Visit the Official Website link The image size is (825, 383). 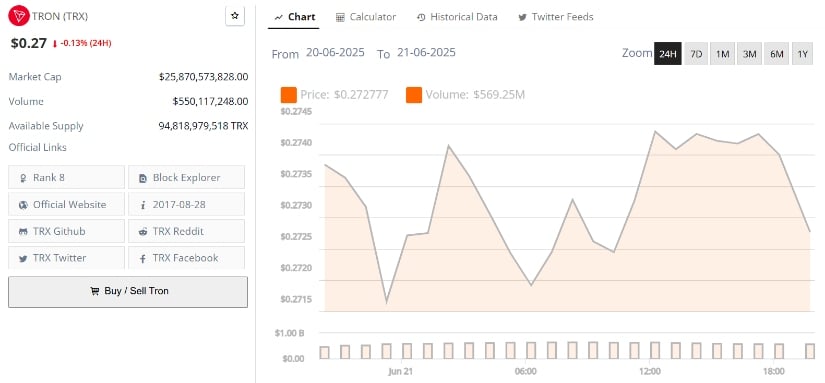pos(66,204)
